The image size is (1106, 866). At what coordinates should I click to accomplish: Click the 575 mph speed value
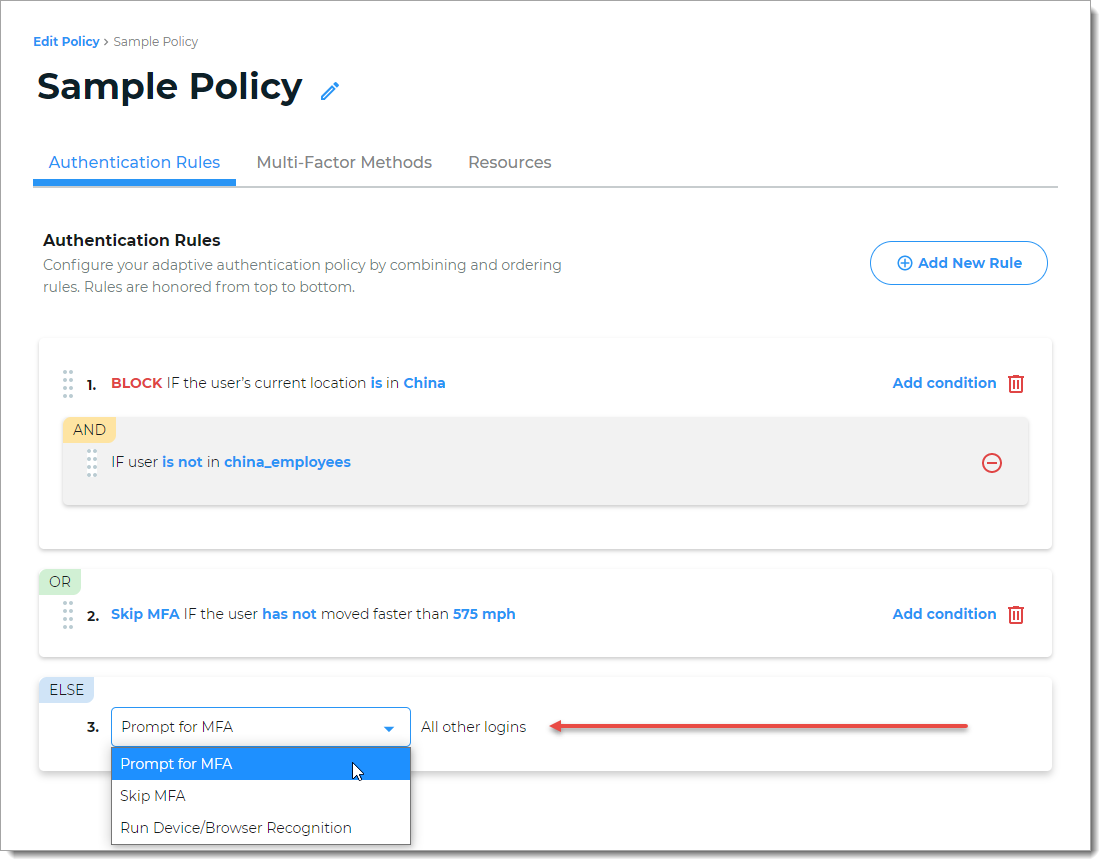tap(484, 614)
